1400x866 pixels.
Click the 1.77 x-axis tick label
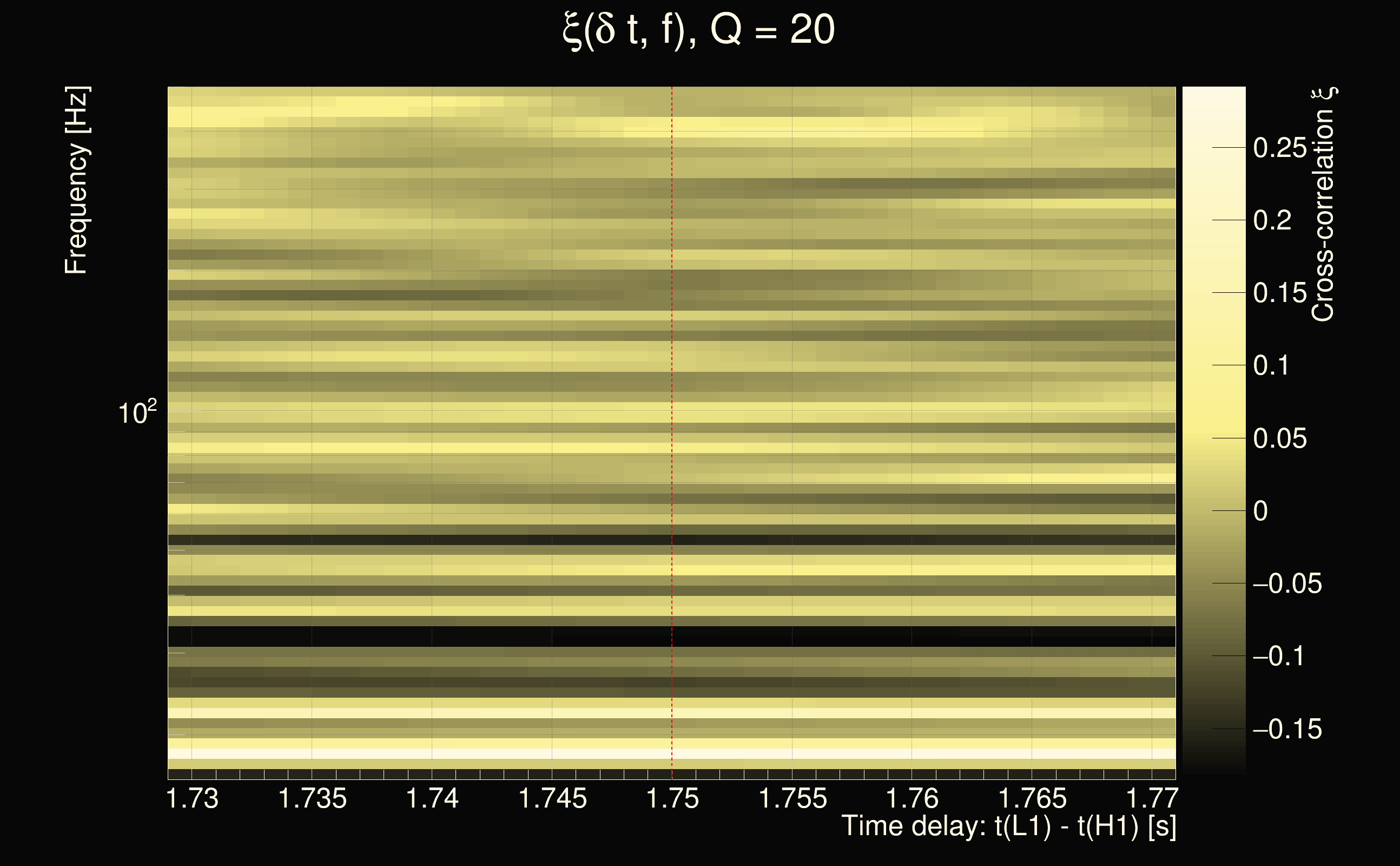click(1152, 798)
